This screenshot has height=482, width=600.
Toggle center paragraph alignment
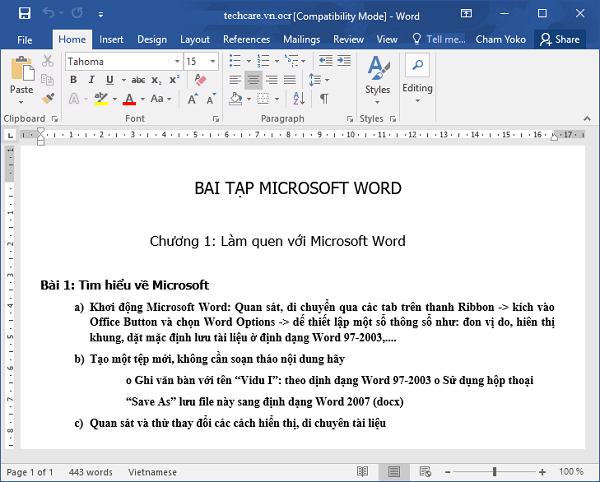tap(253, 80)
